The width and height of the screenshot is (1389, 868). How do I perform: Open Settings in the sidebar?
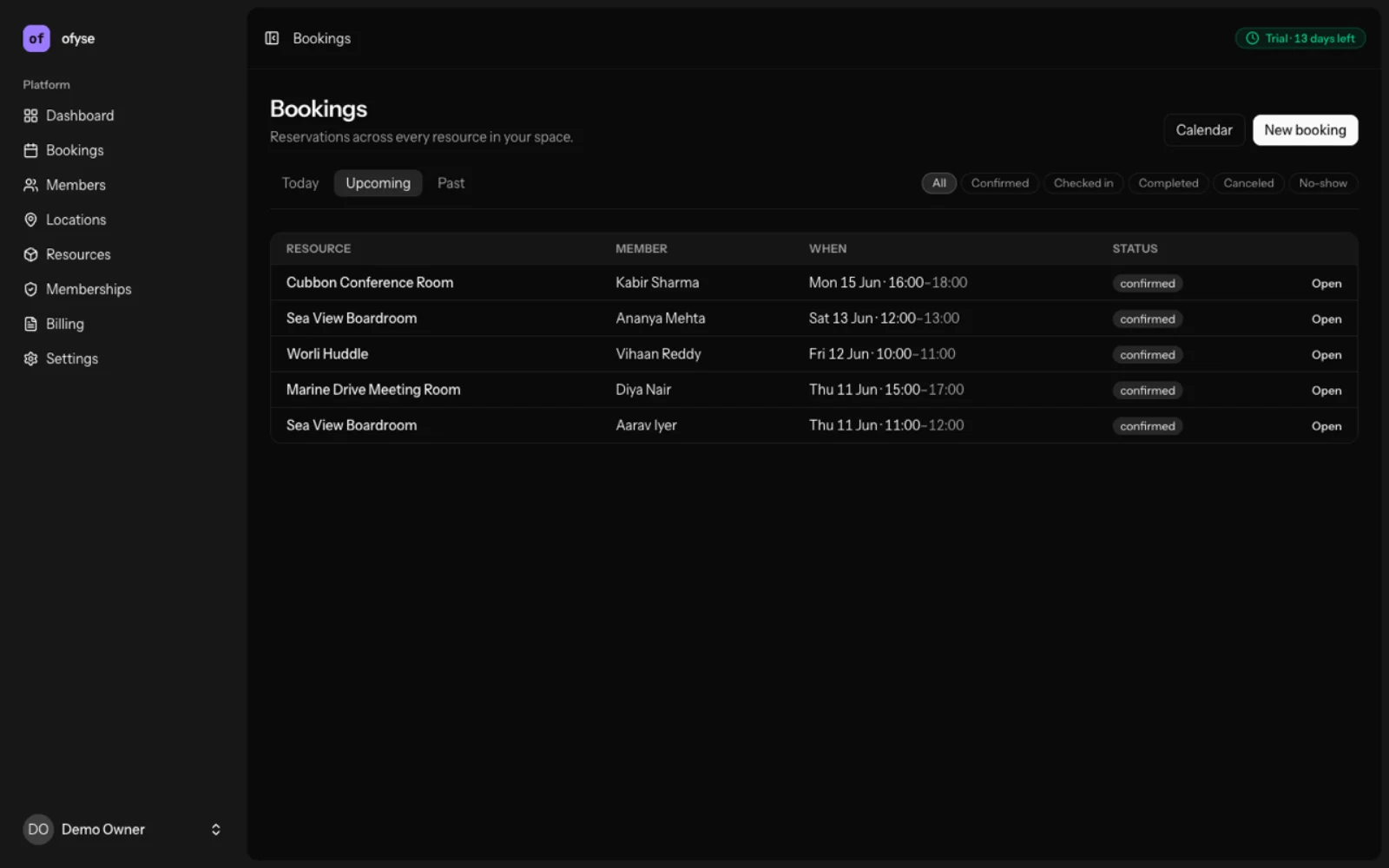point(122,358)
